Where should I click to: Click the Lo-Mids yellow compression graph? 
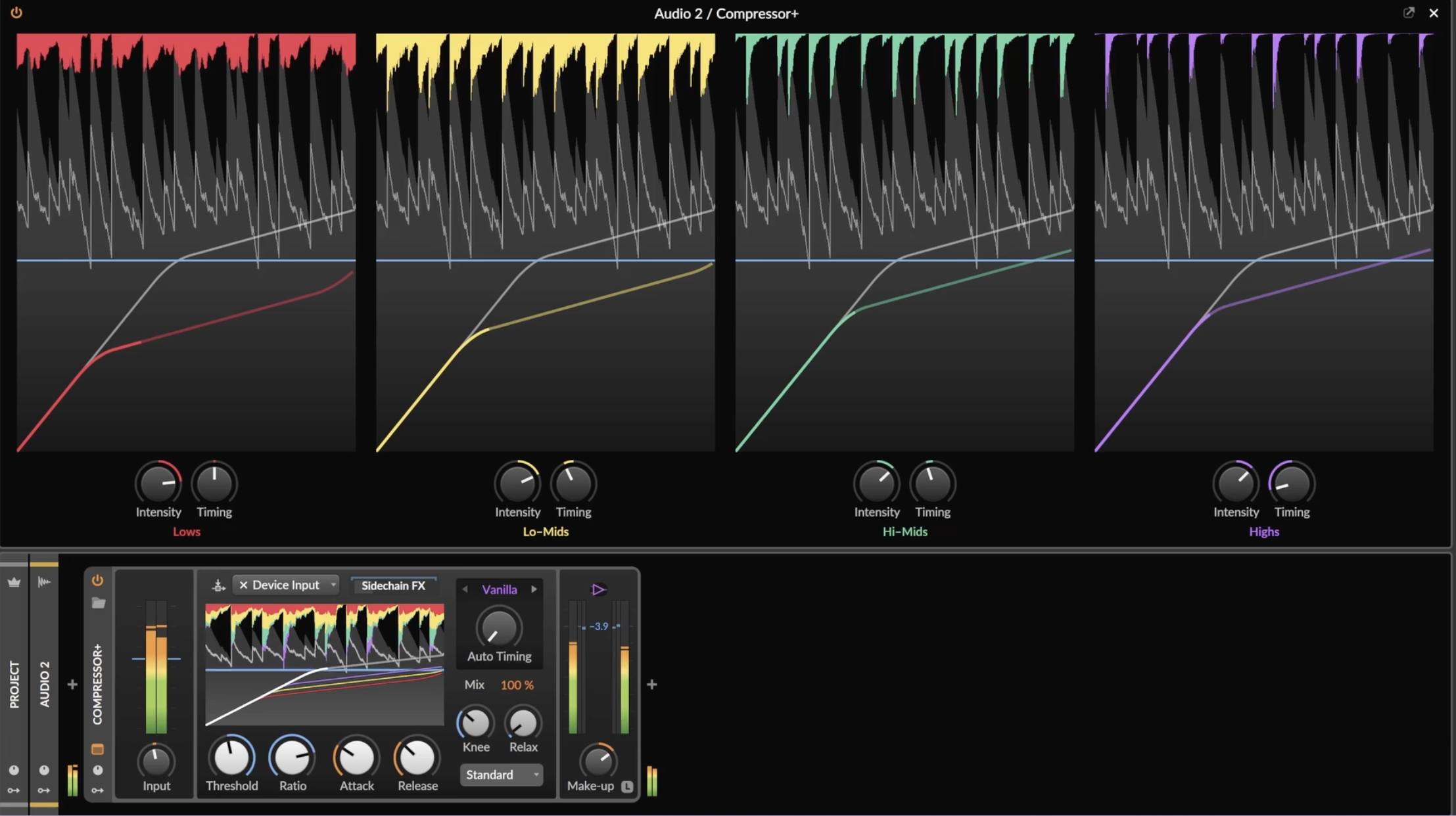click(546, 242)
